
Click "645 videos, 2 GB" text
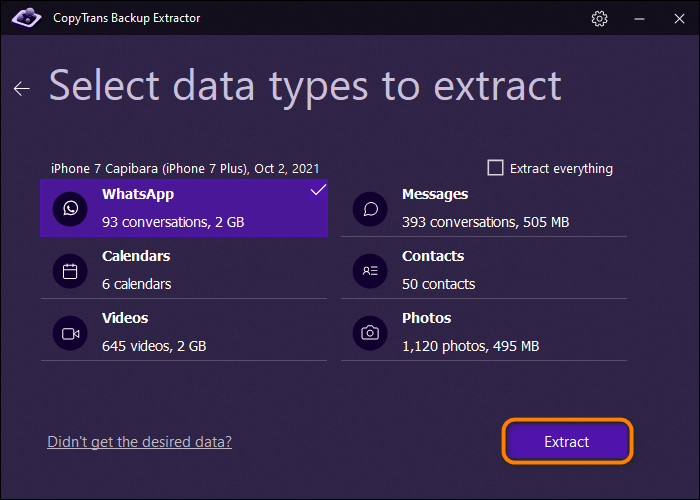coord(154,346)
